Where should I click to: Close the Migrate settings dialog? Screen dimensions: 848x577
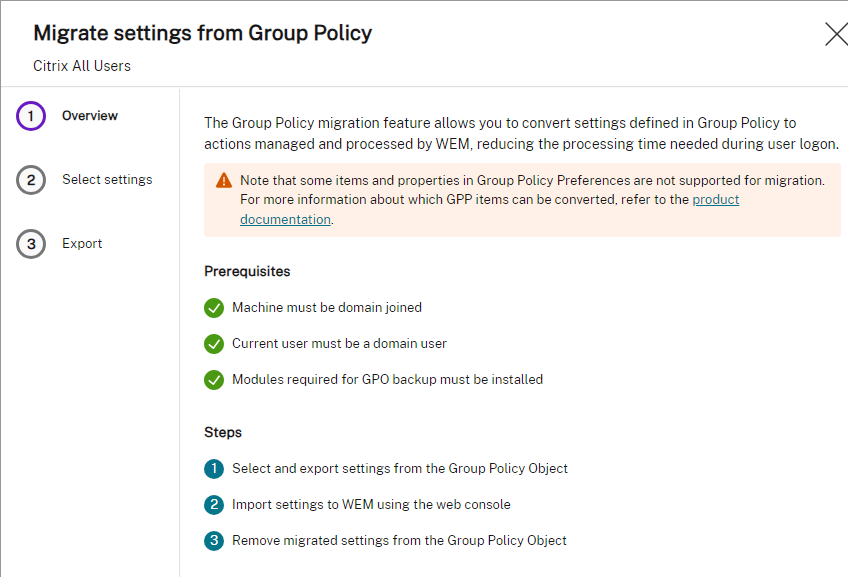pos(836,34)
